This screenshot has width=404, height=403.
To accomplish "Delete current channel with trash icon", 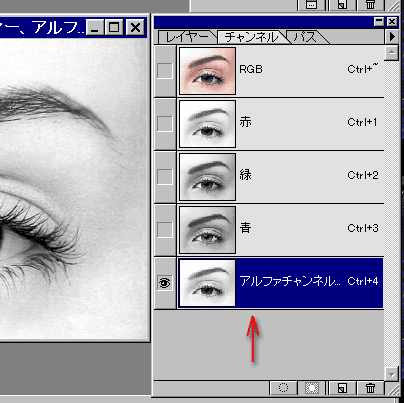I will point(370,388).
